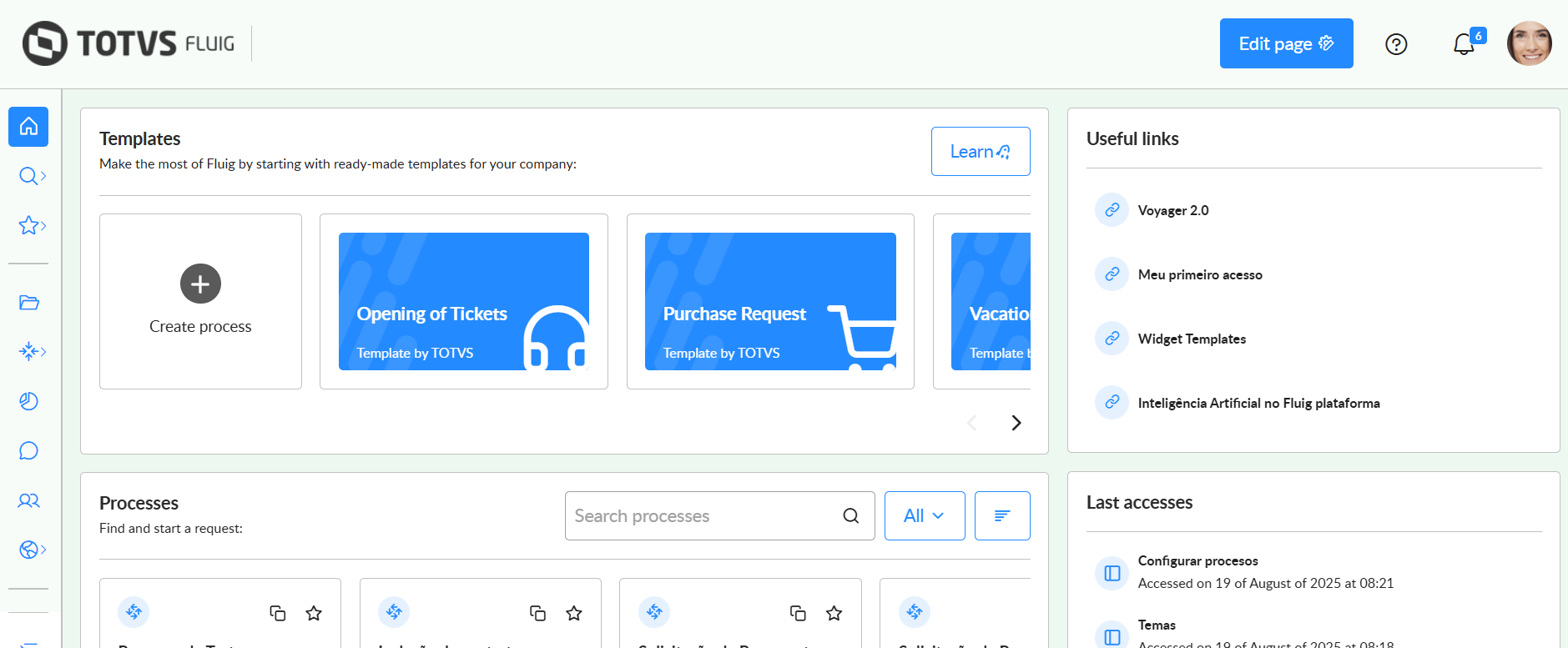Open the documents folder icon

pos(29,303)
